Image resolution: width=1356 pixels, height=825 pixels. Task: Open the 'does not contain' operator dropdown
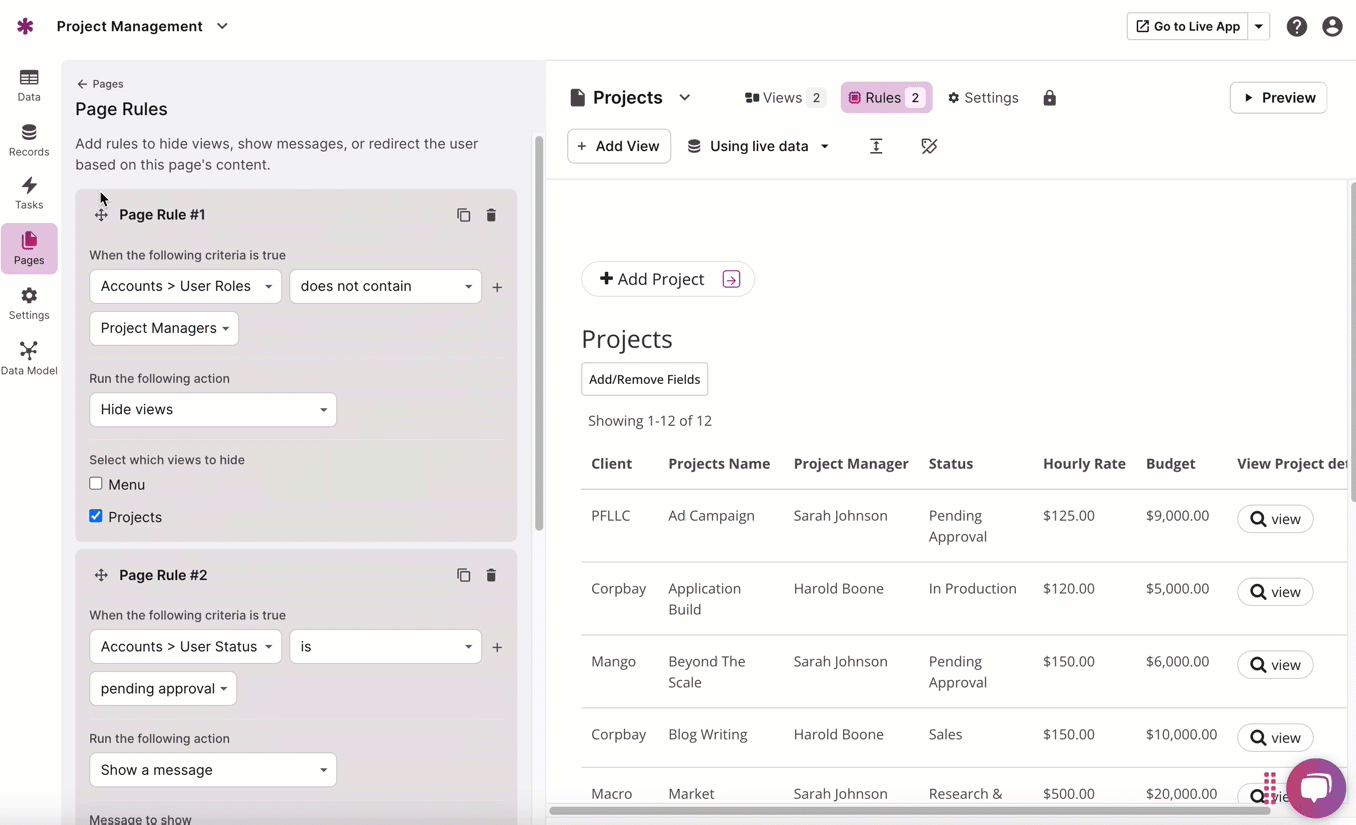(385, 286)
